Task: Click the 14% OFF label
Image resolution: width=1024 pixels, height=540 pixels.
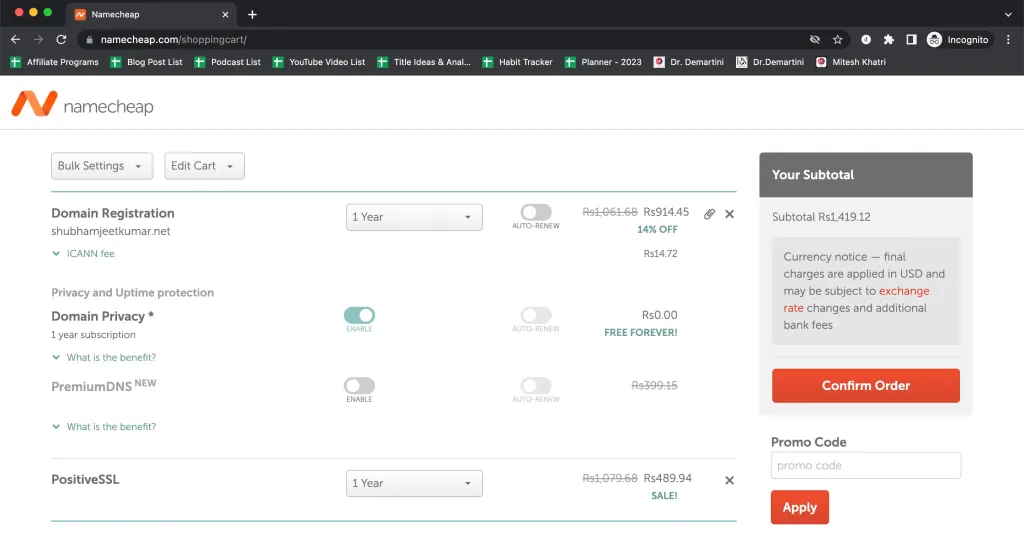Action: click(657, 229)
